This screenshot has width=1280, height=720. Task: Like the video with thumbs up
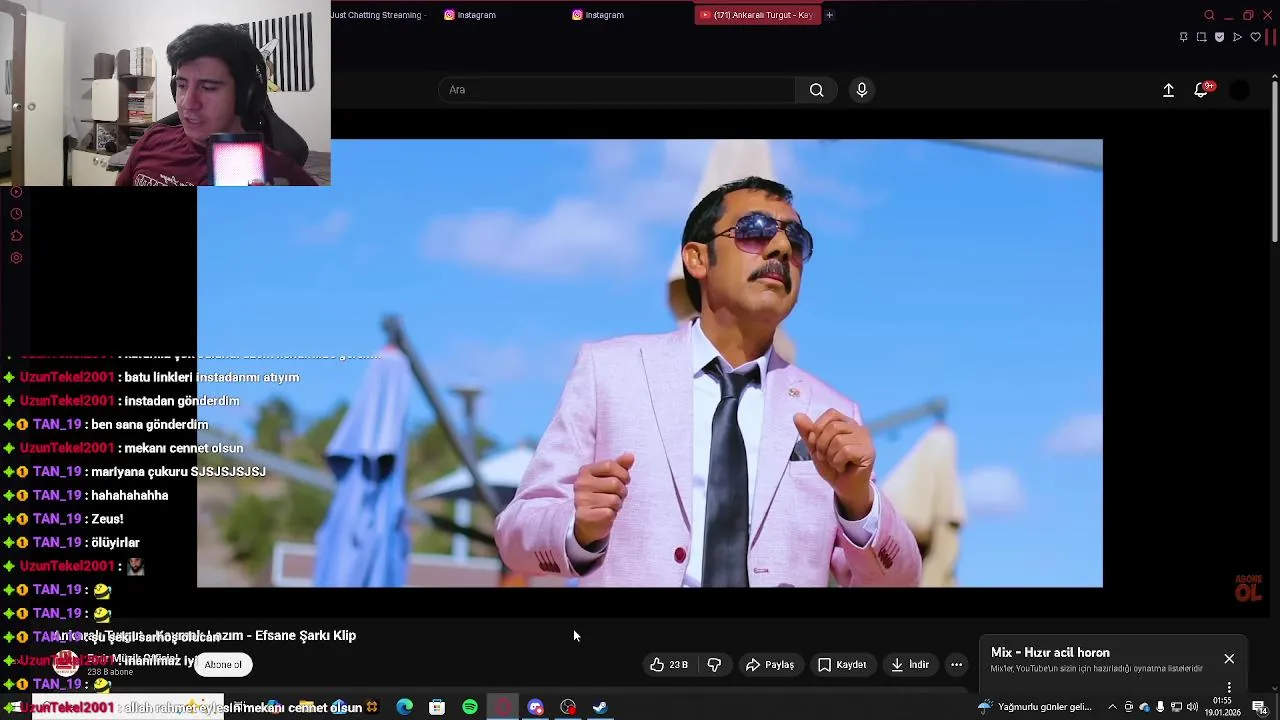click(669, 664)
